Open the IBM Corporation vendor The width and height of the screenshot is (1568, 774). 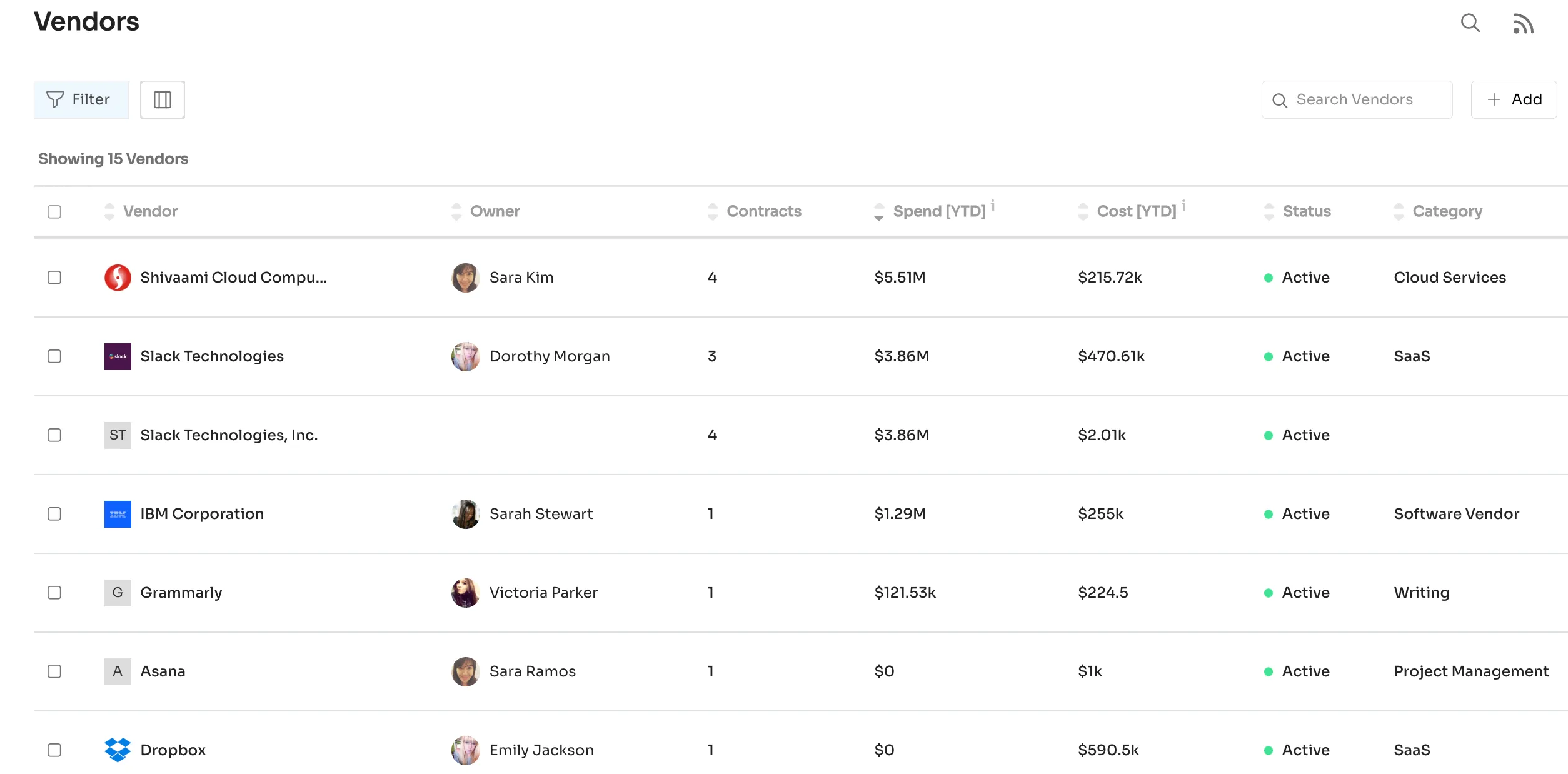tap(202, 514)
